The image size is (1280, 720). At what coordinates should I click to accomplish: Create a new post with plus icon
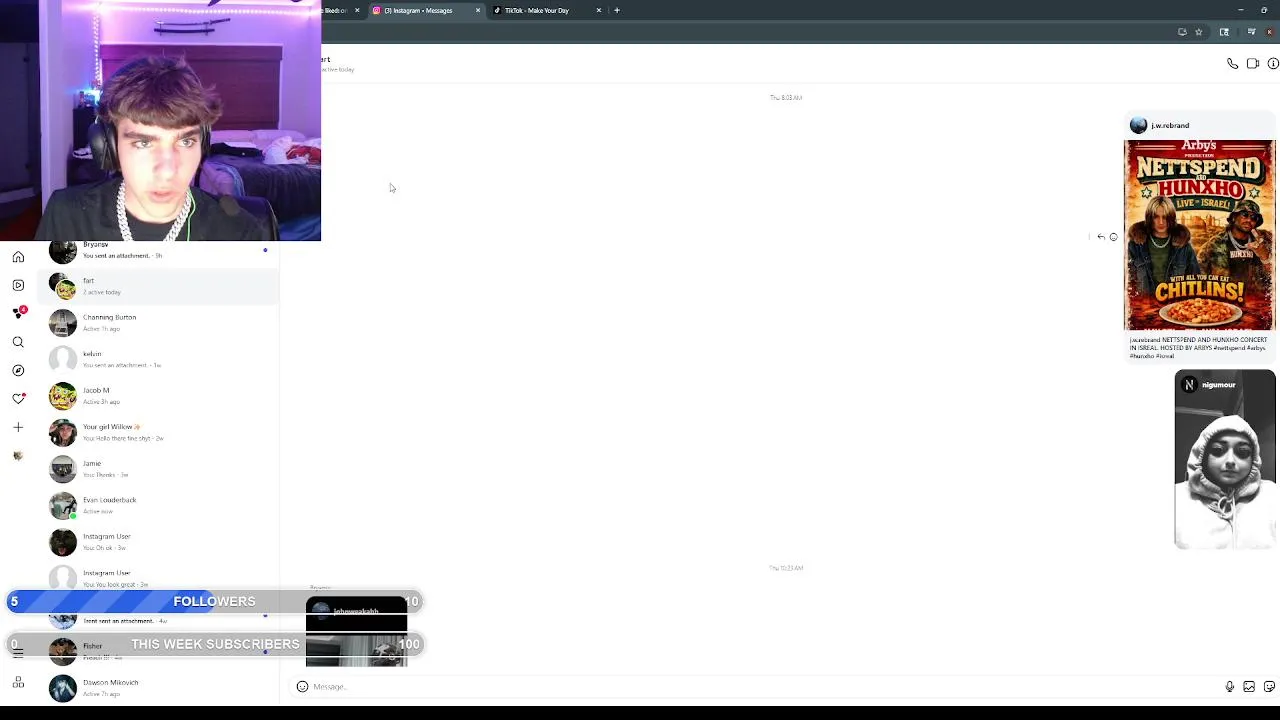point(18,427)
